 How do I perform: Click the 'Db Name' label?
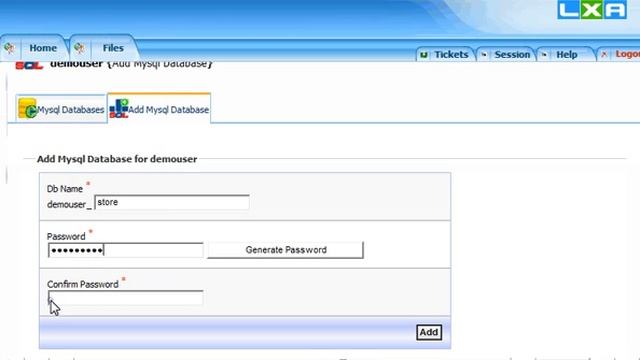65,189
